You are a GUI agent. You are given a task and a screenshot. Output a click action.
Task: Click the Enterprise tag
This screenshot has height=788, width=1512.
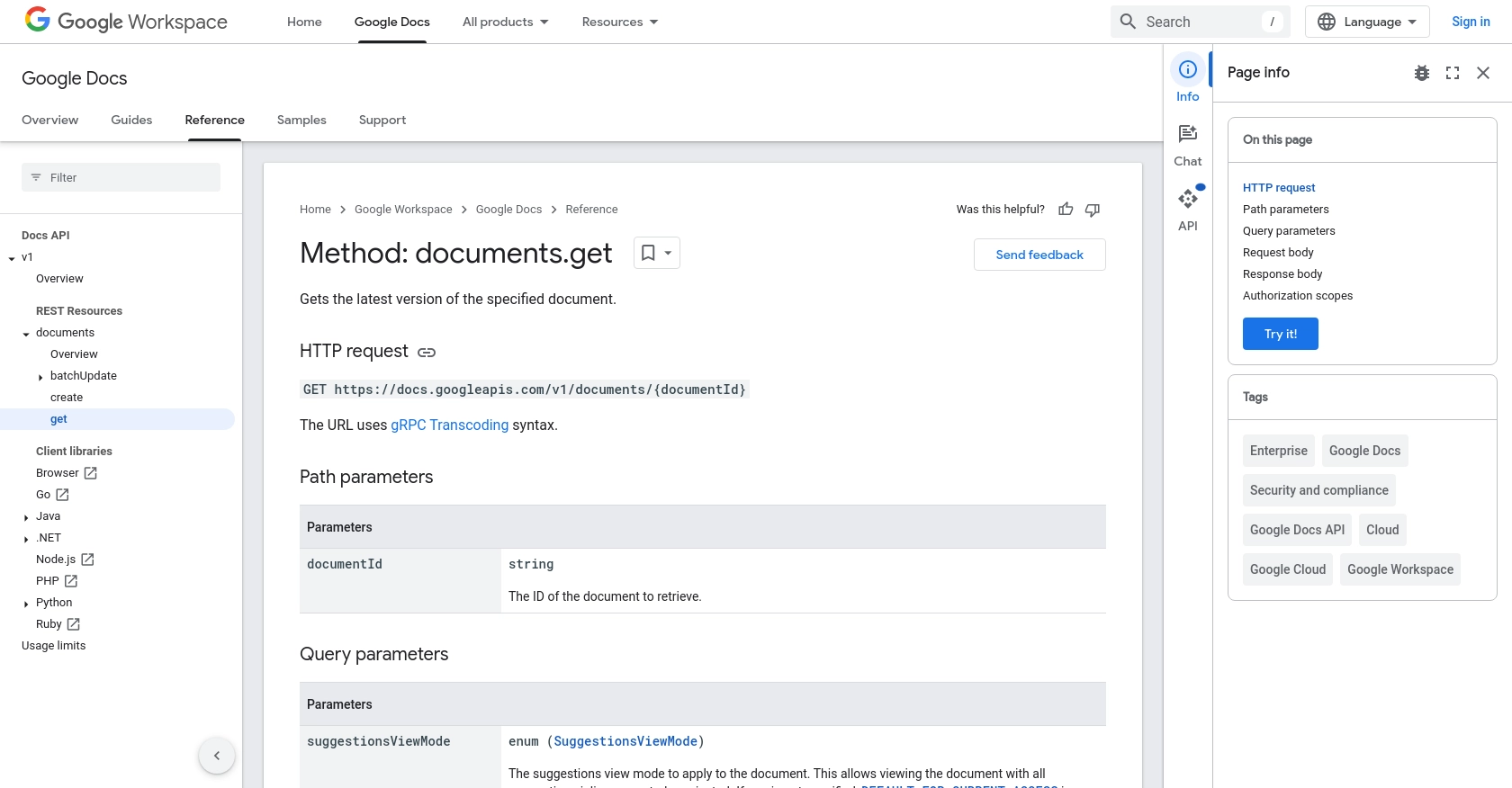coord(1279,451)
